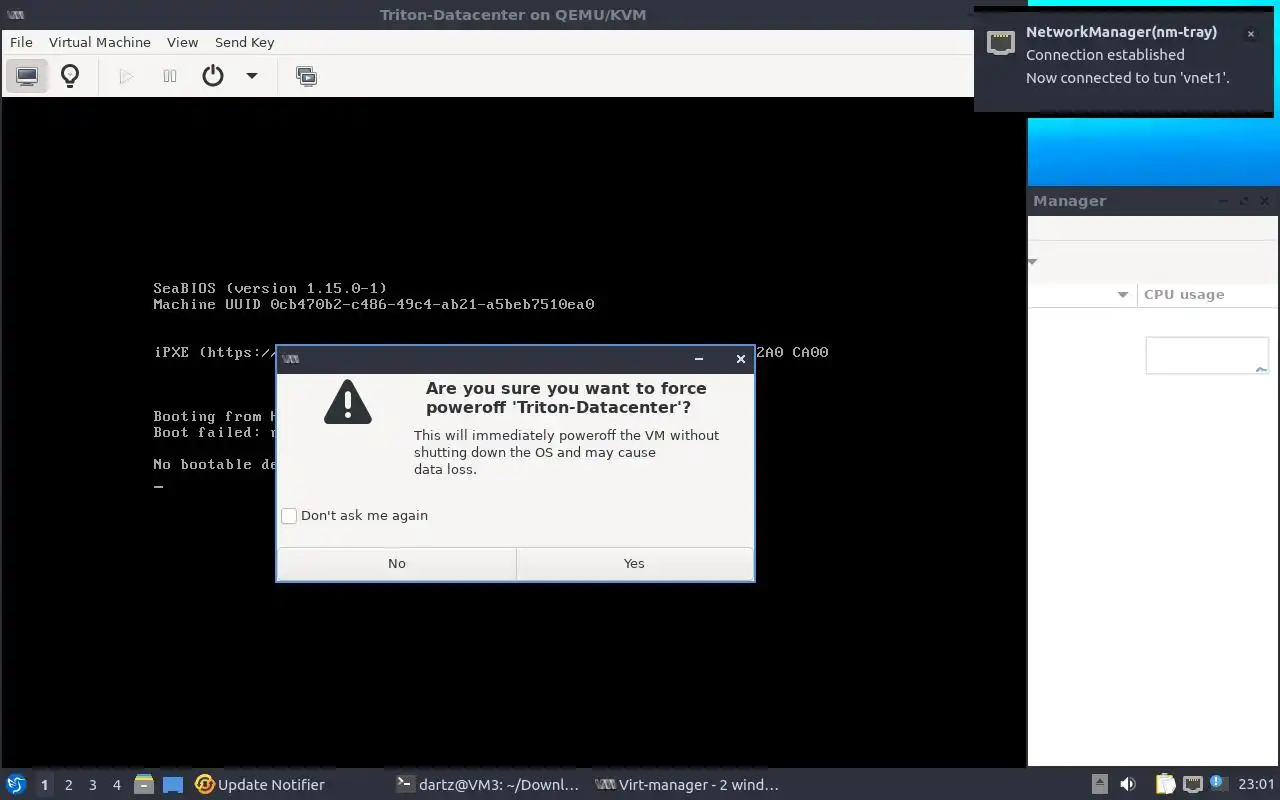Open the Lubuntu start menu
Image resolution: width=1280 pixels, height=800 pixels.
pos(15,785)
